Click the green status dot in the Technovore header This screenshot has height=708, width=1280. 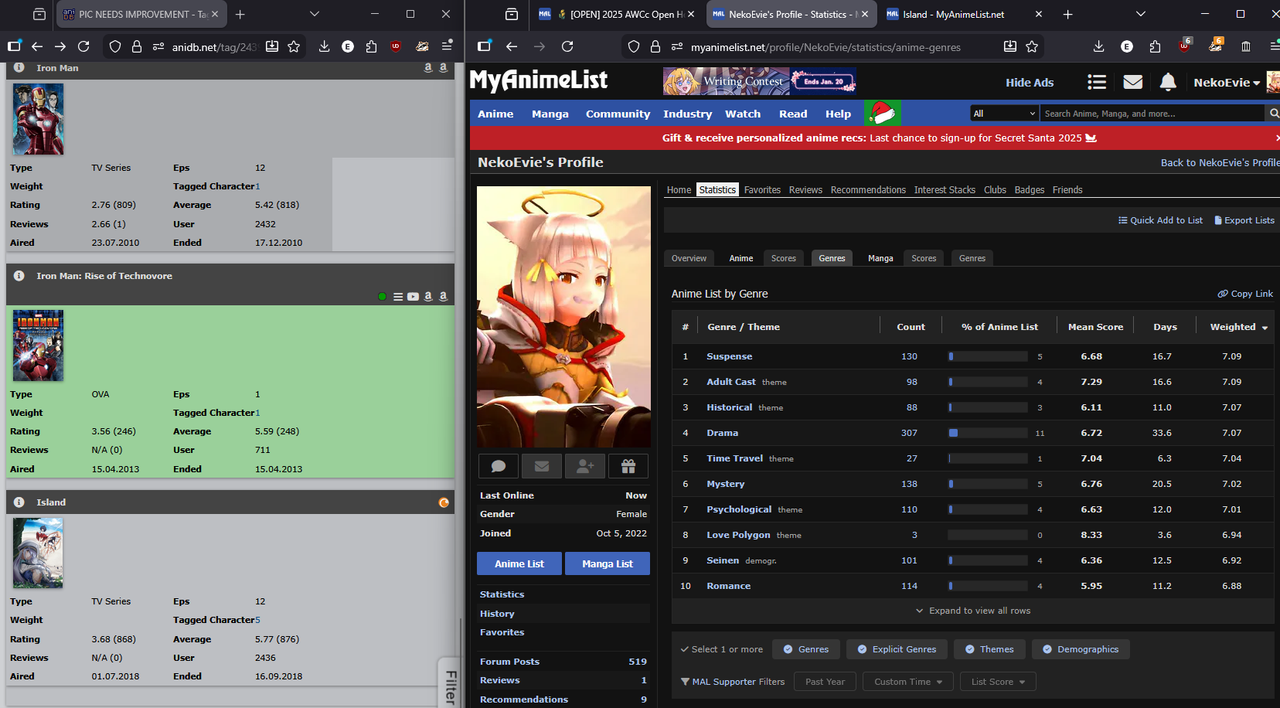pyautogui.click(x=383, y=296)
